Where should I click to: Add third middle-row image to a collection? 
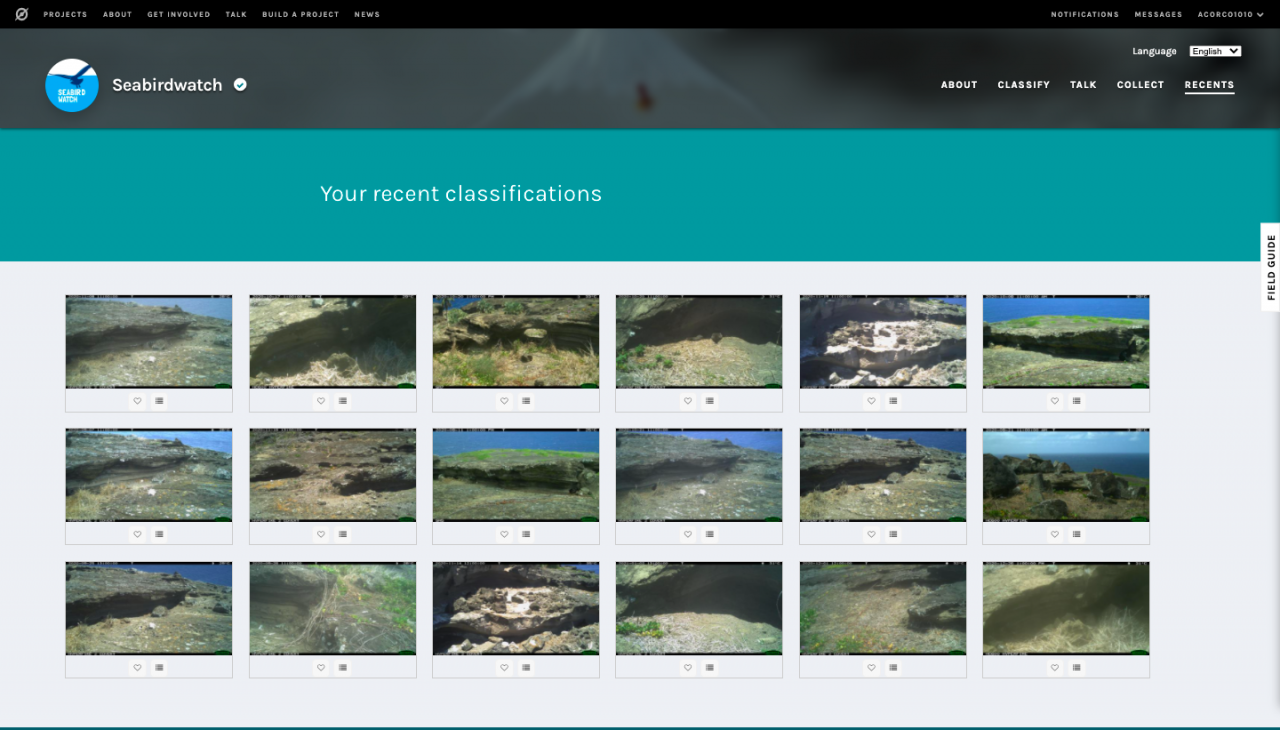pyautogui.click(x=527, y=534)
